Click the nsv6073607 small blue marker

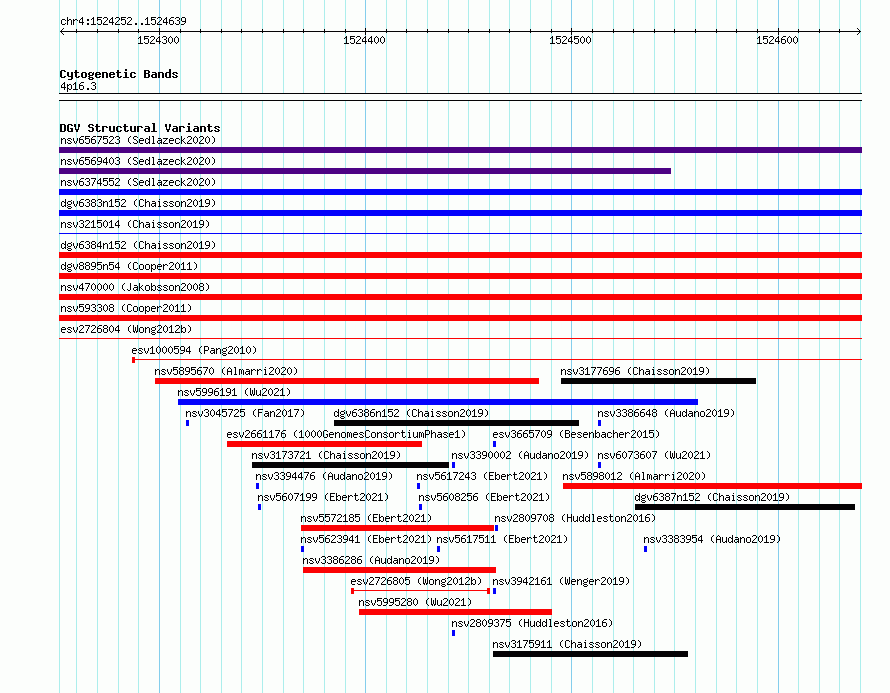tap(599, 465)
